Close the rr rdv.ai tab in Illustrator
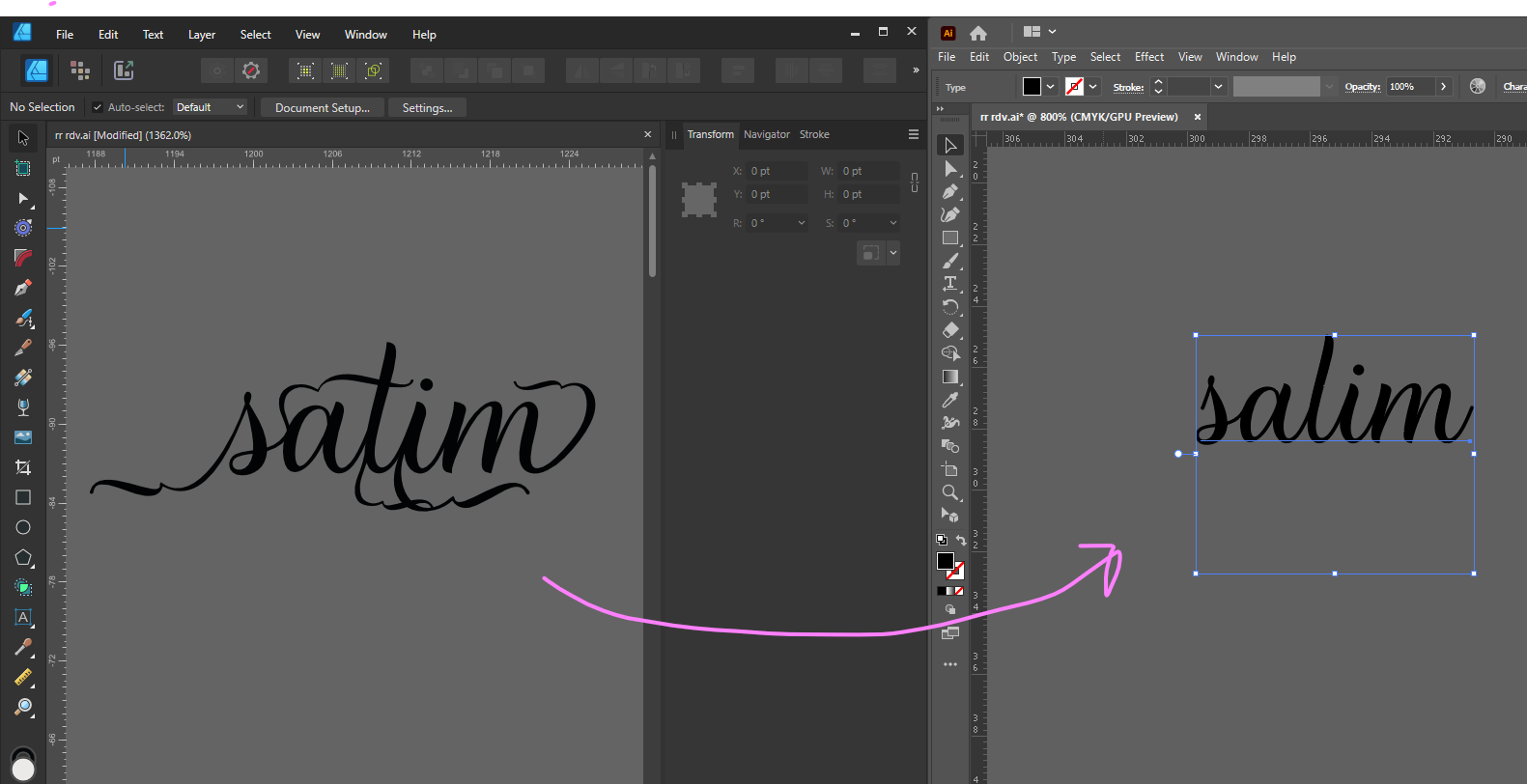 tap(1198, 117)
